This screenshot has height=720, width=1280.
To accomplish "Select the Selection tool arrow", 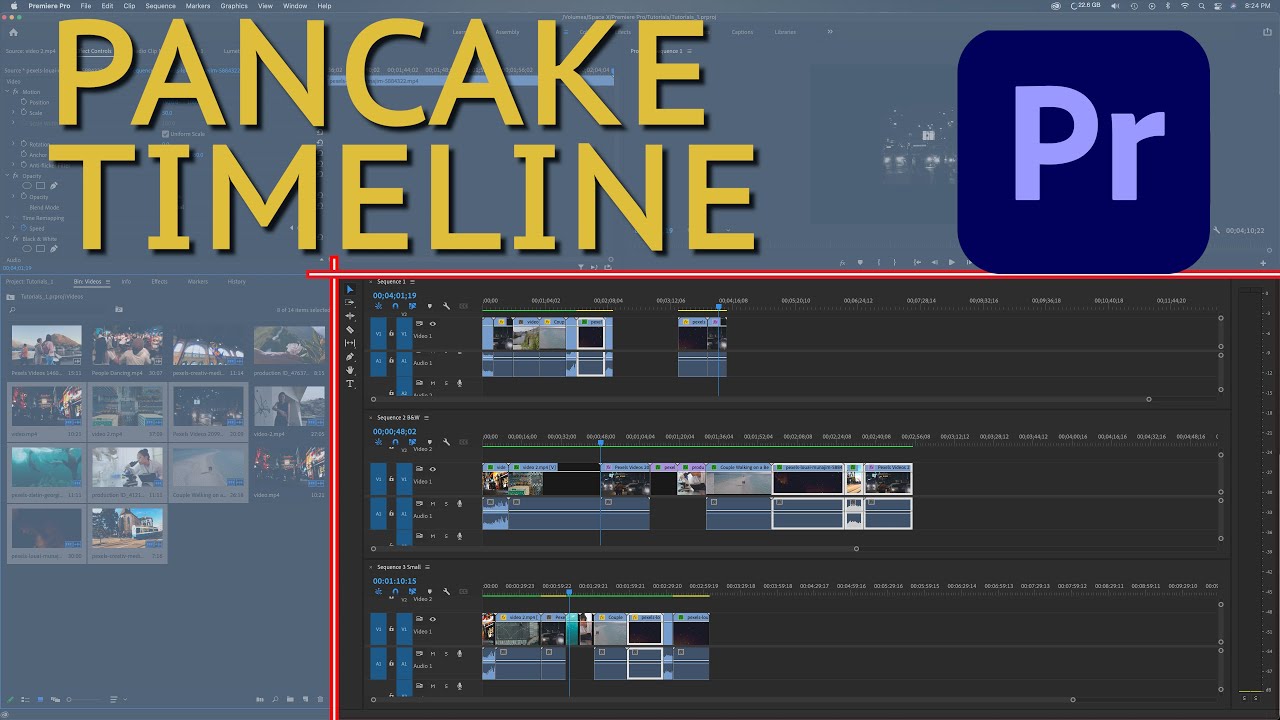I will [350, 289].
